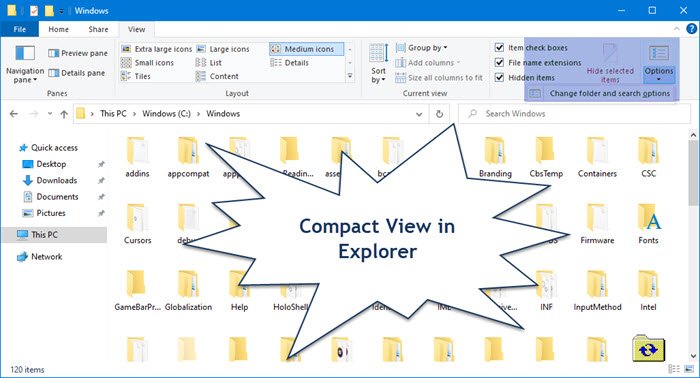Screen dimensions: 700x378
Task: Switch to details view in status bar
Action: coord(674,369)
